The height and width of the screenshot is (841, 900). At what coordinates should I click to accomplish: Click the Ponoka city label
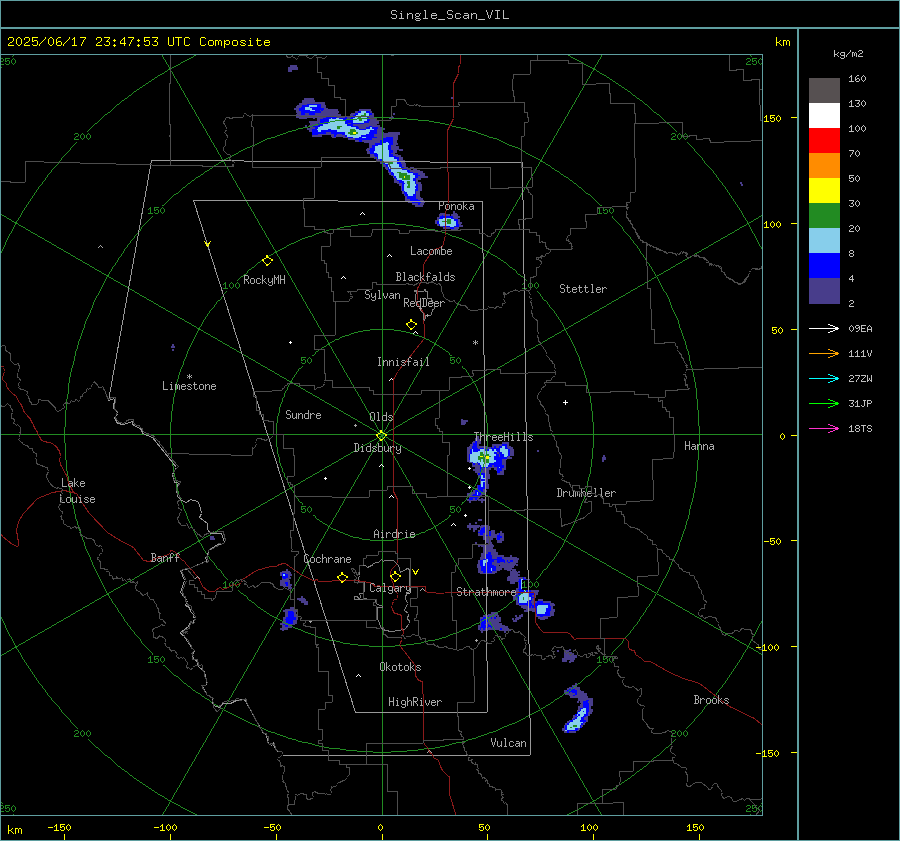pos(456,206)
